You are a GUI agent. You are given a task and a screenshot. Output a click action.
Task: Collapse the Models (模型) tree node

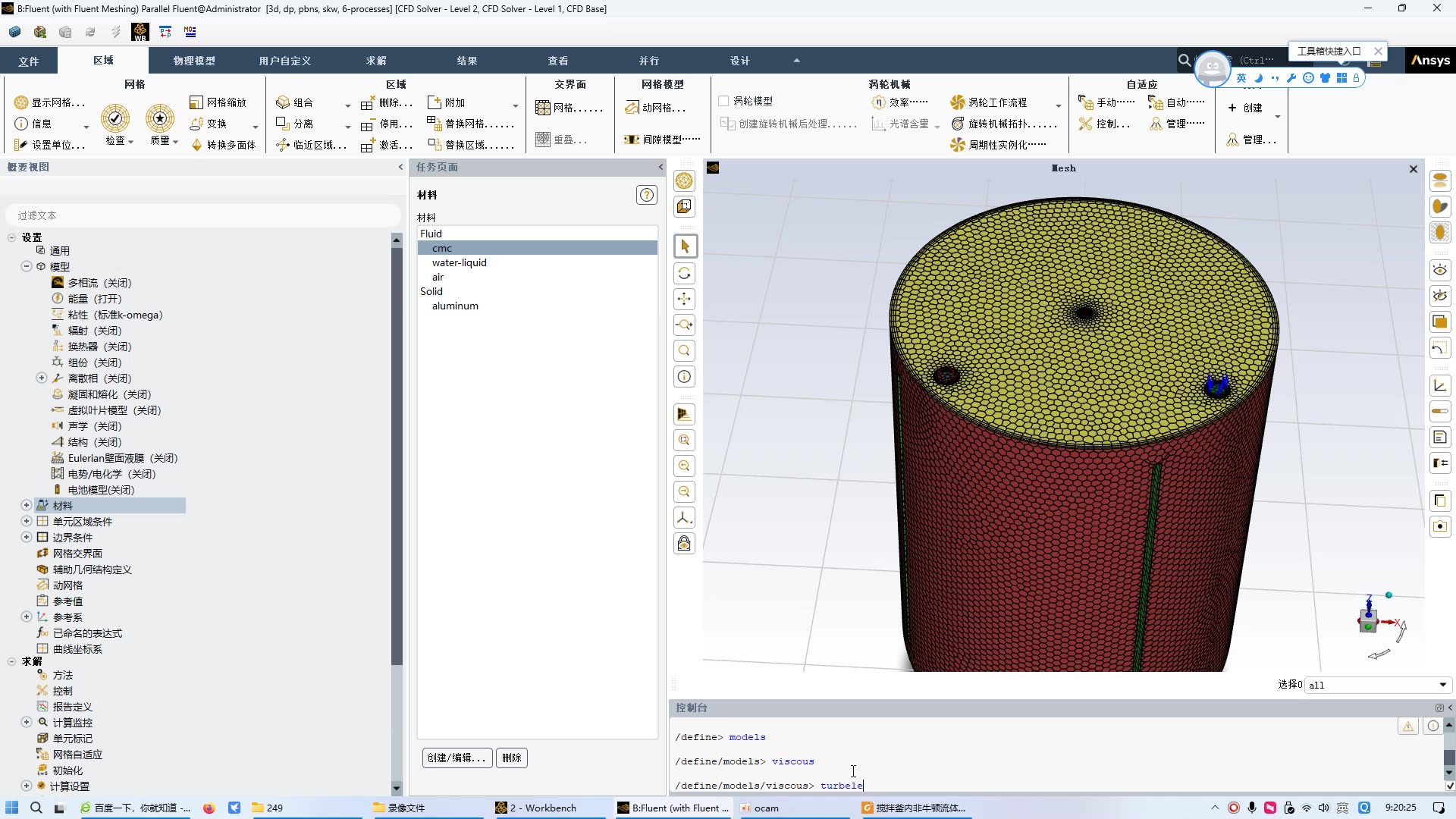point(27,266)
